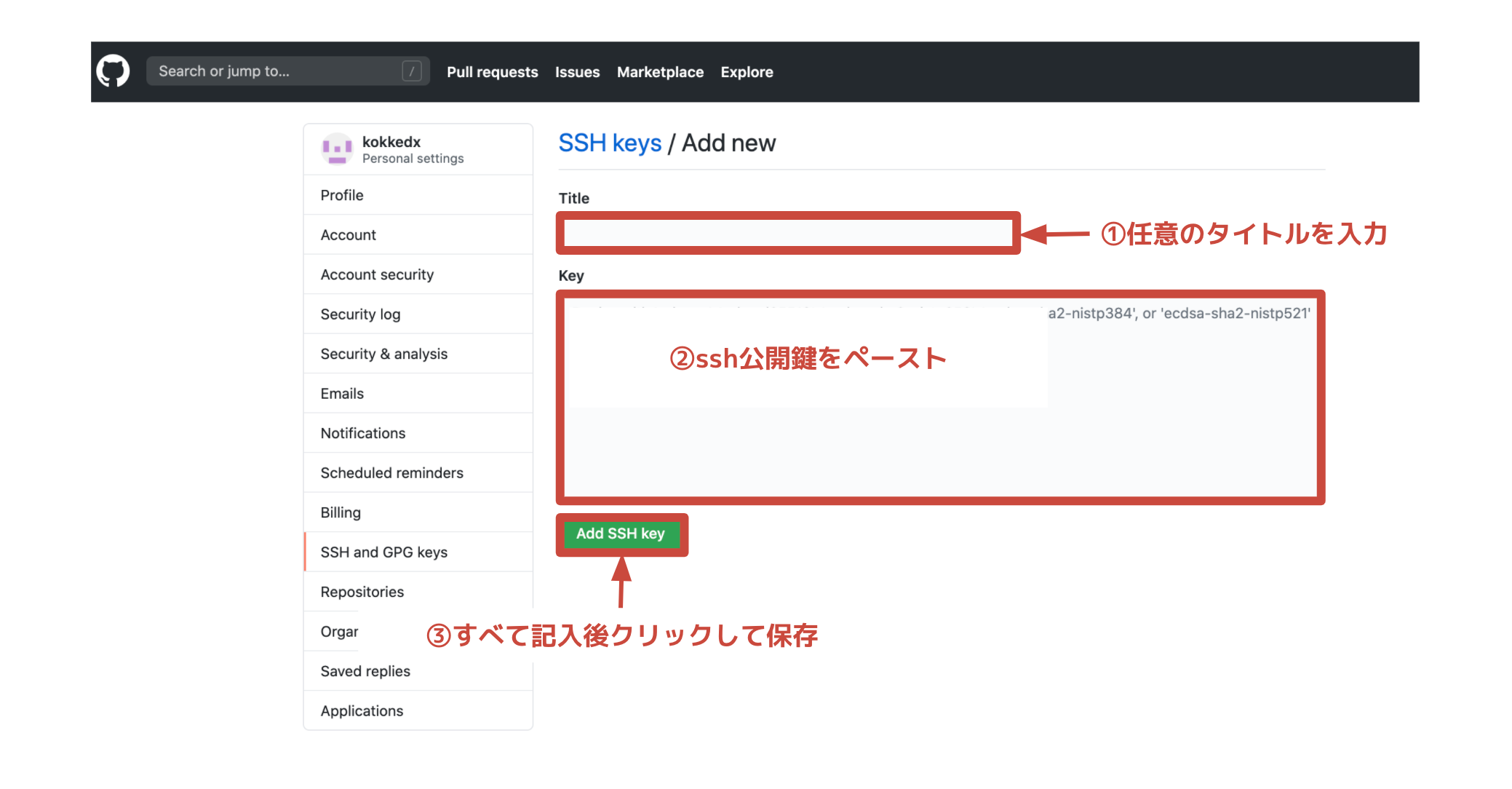Open Security log sidebar item
Viewport: 1512px width, 789px height.
(x=360, y=314)
